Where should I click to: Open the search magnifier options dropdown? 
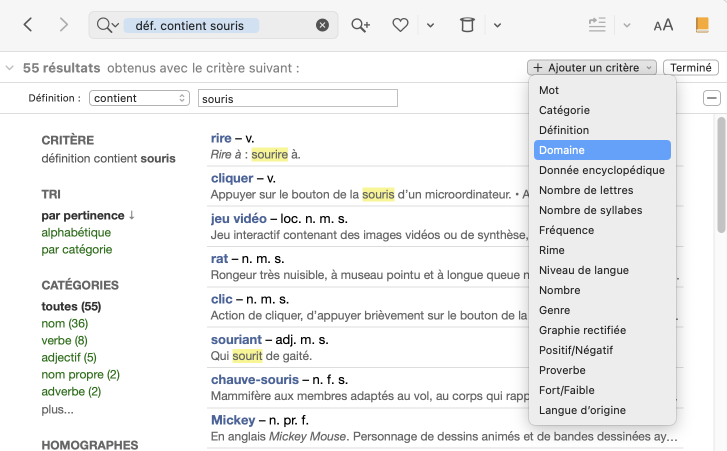pyautogui.click(x=107, y=25)
